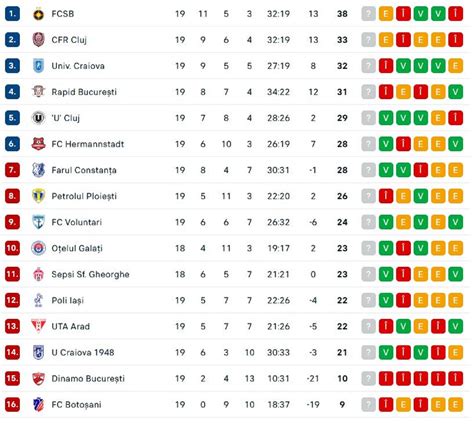Screen dimensions: 474x425
Task: Click the Dinamo București crest
Action: click(x=39, y=379)
